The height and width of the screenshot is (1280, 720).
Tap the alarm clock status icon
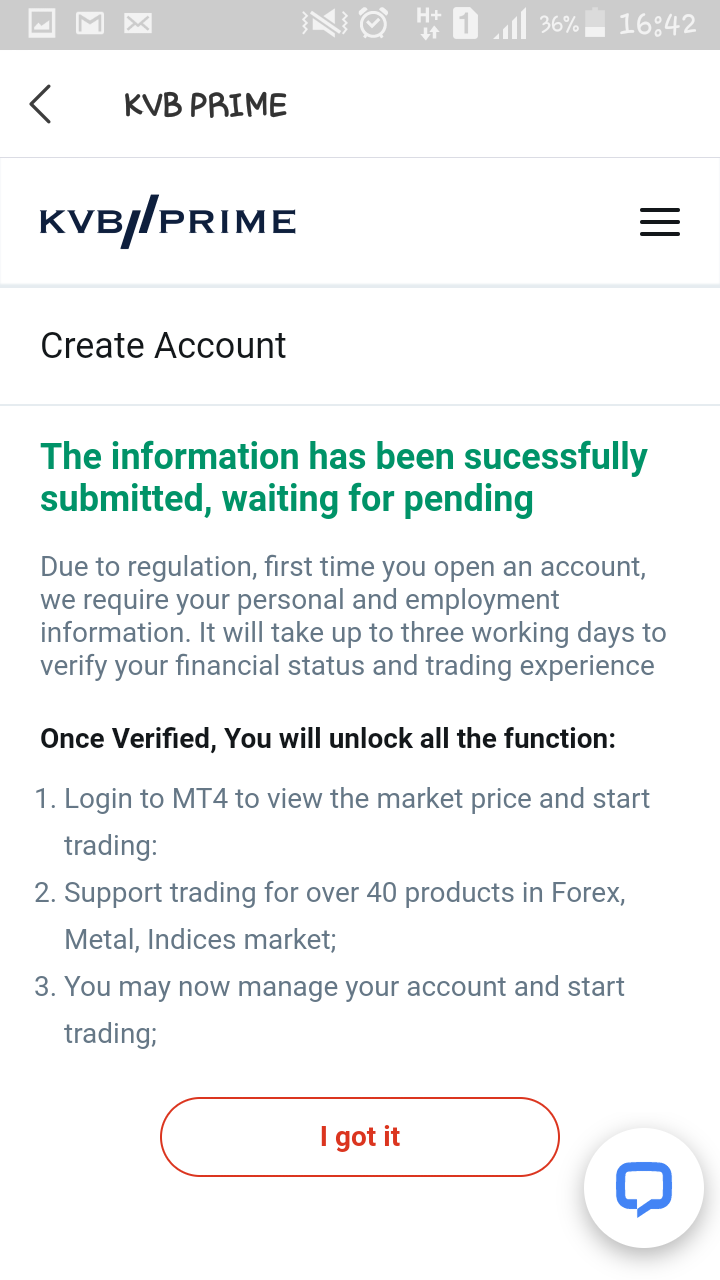point(374,23)
